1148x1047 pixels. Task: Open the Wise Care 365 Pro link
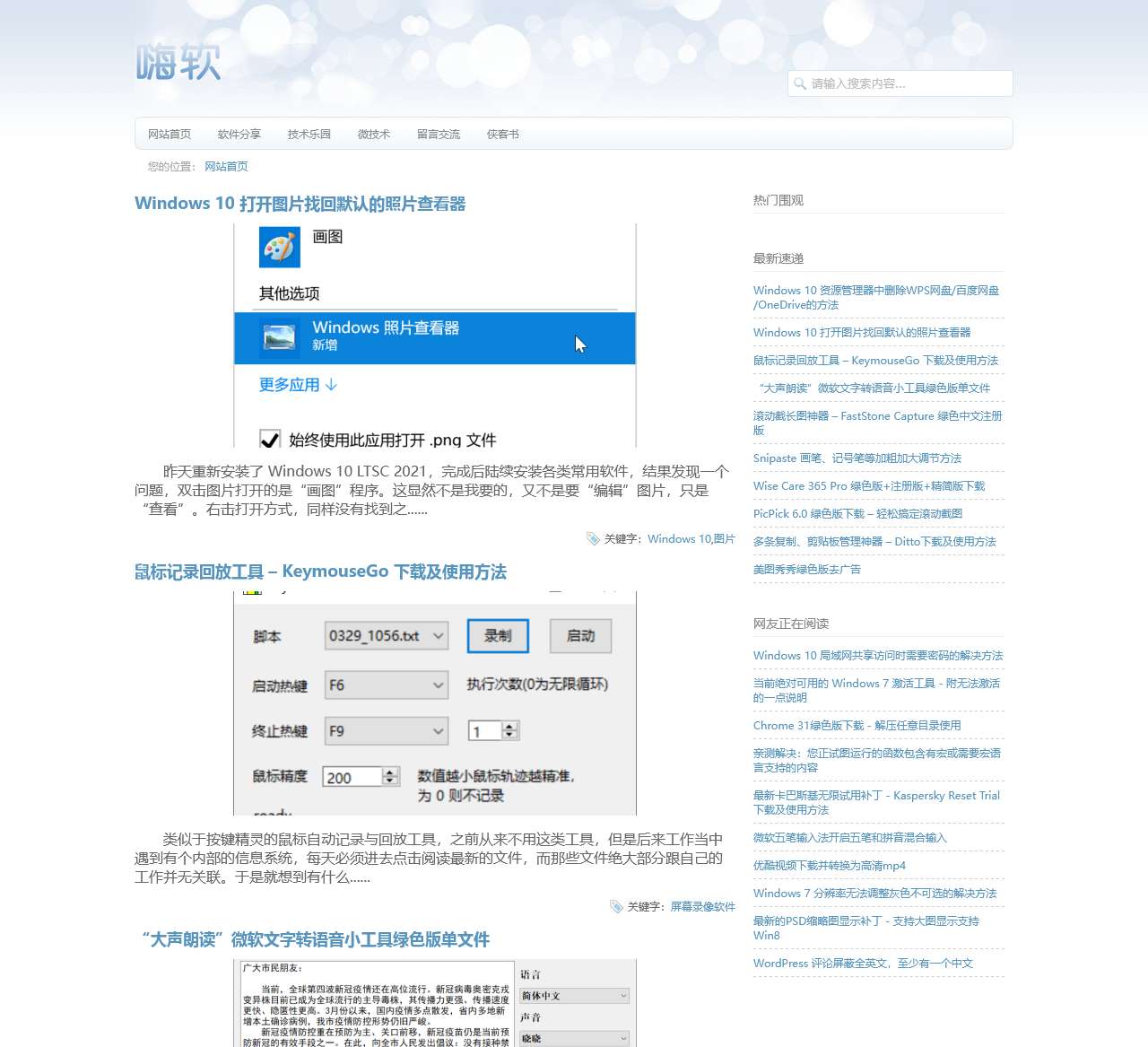[869, 485]
